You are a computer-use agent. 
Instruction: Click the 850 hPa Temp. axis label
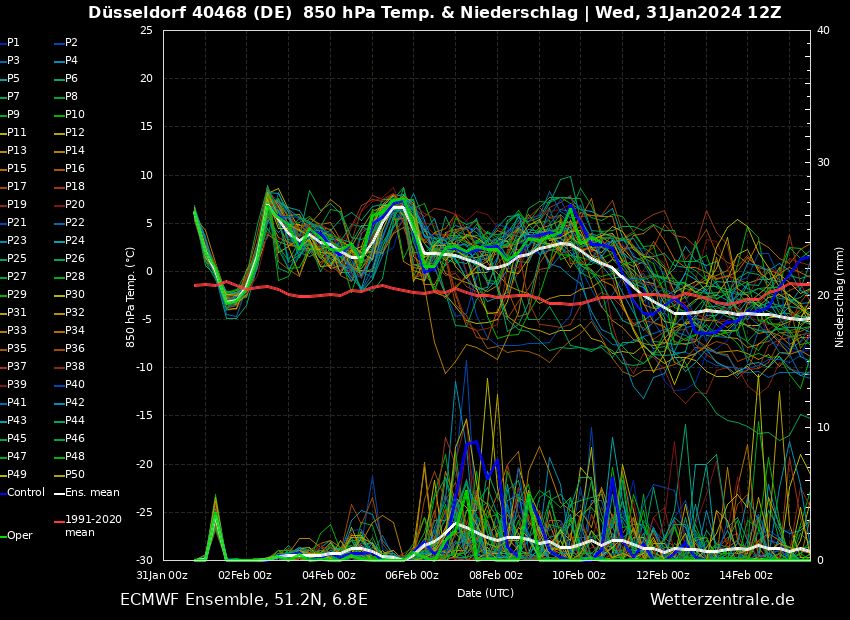coord(131,296)
